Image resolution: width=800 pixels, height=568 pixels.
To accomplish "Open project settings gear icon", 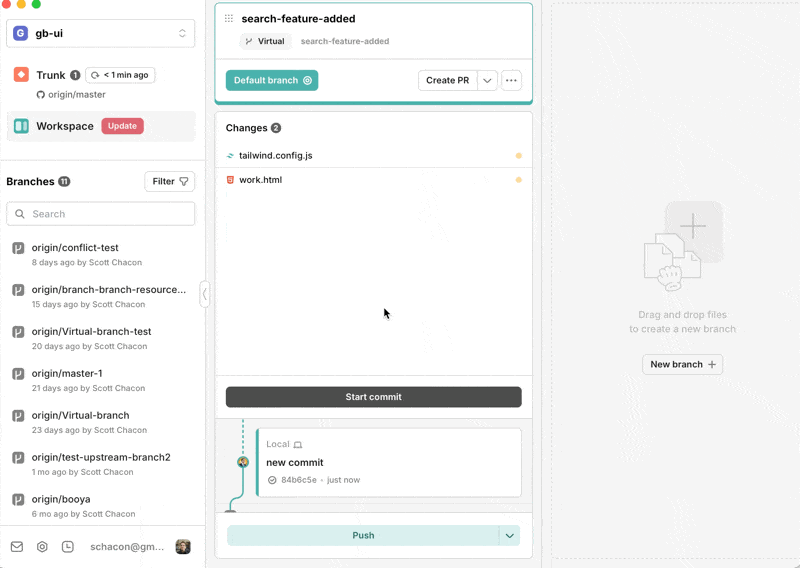I will click(x=42, y=547).
